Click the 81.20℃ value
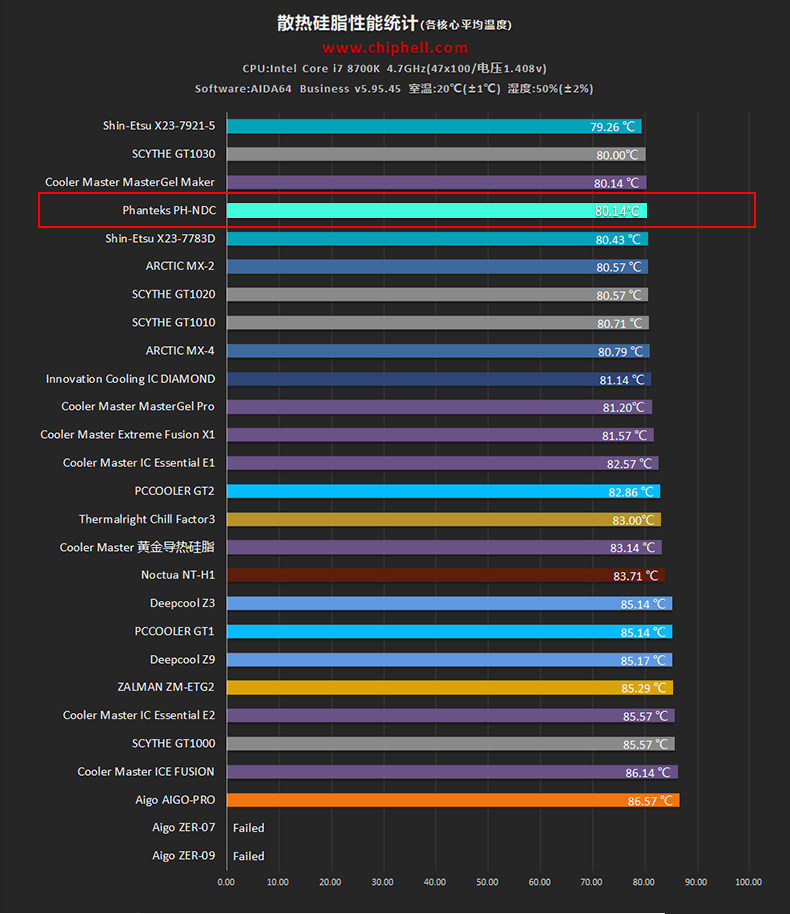790x914 pixels. 623,407
